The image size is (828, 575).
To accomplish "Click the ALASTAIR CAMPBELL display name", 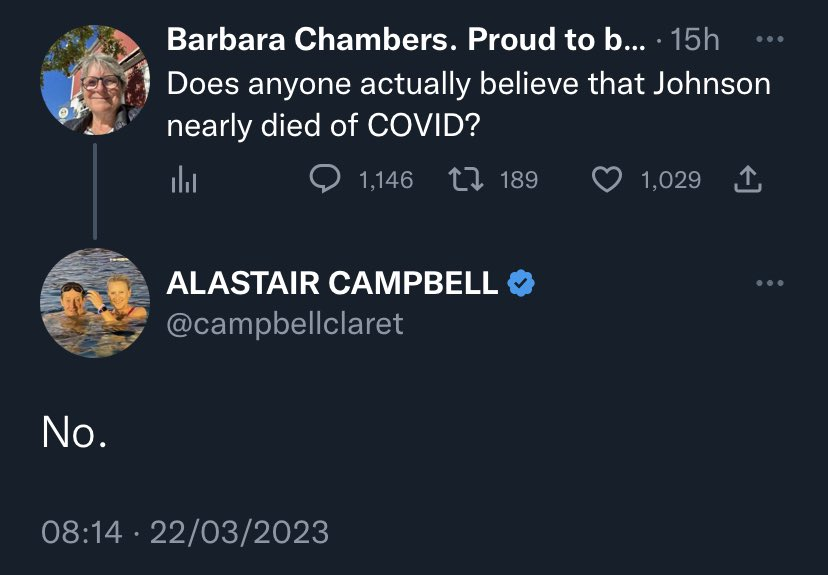I will (332, 283).
